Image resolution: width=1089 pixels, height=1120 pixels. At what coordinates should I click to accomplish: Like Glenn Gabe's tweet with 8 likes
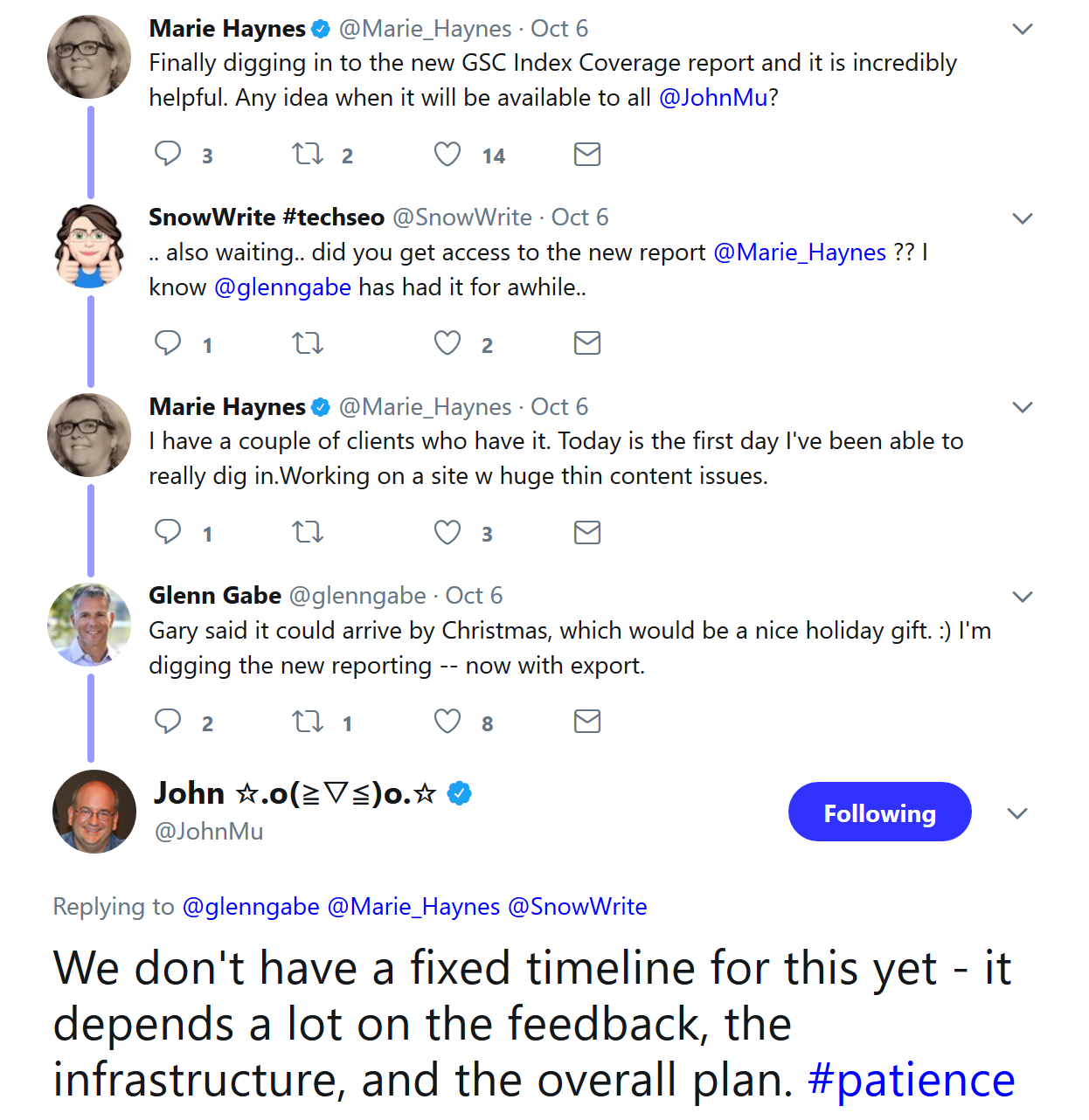(x=447, y=722)
